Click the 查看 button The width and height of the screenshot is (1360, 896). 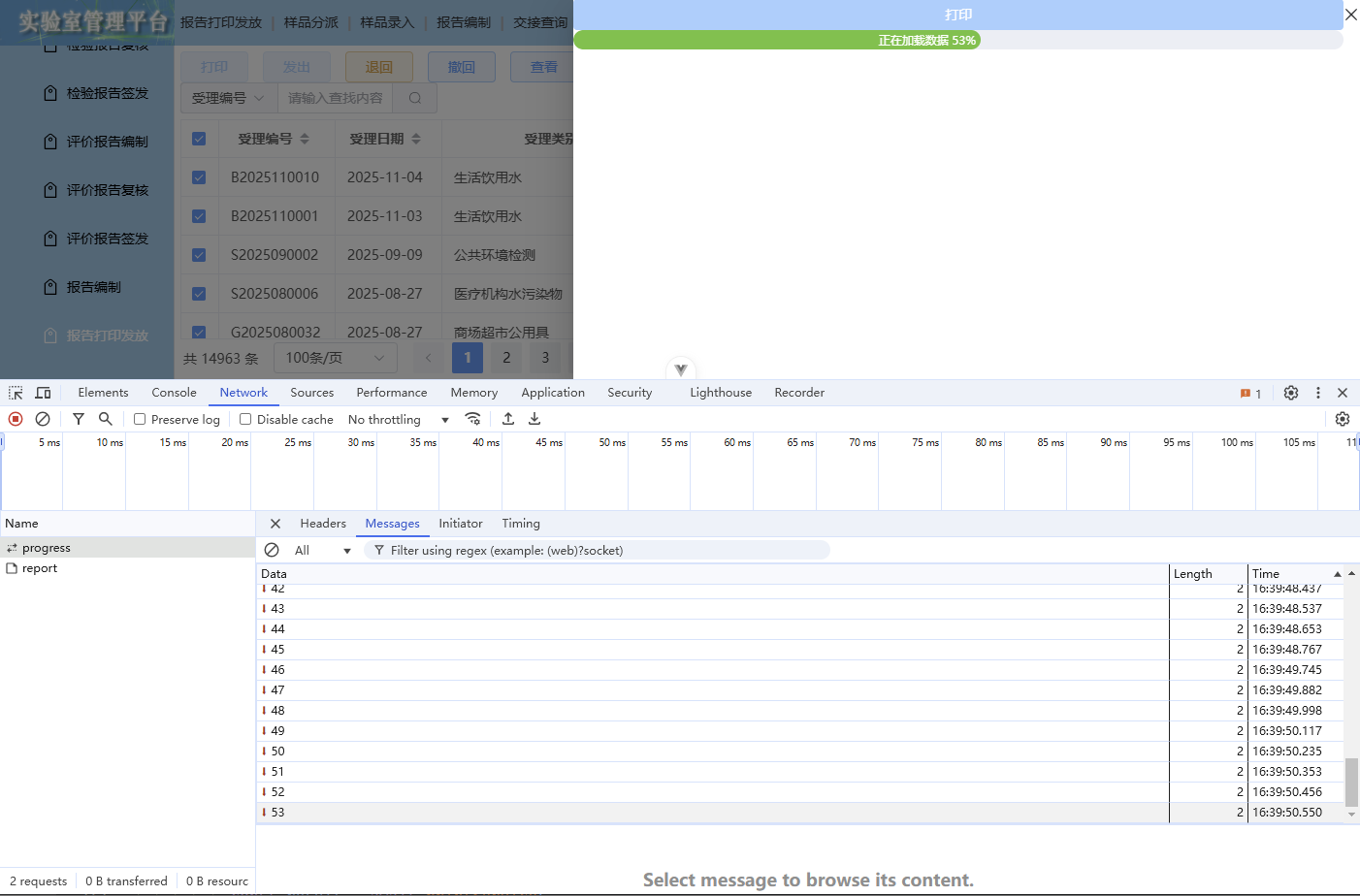543,66
